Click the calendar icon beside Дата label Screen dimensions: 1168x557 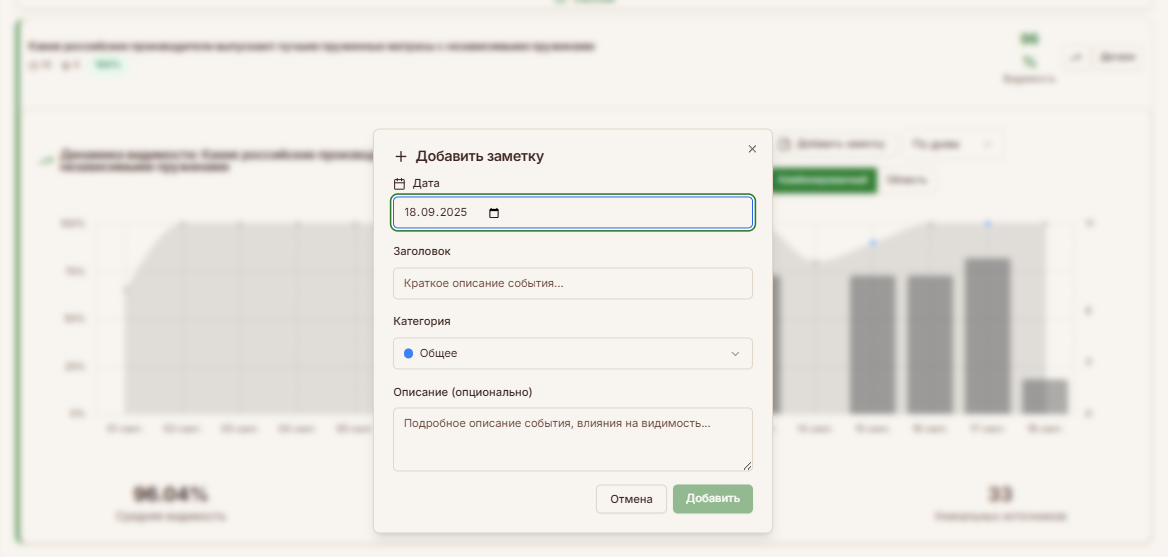(400, 184)
